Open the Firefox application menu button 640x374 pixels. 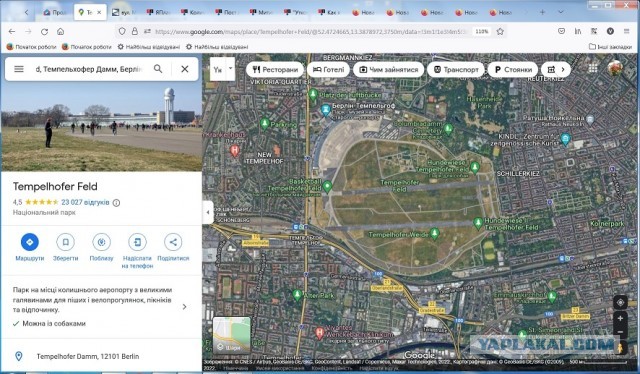pyautogui.click(x=627, y=31)
